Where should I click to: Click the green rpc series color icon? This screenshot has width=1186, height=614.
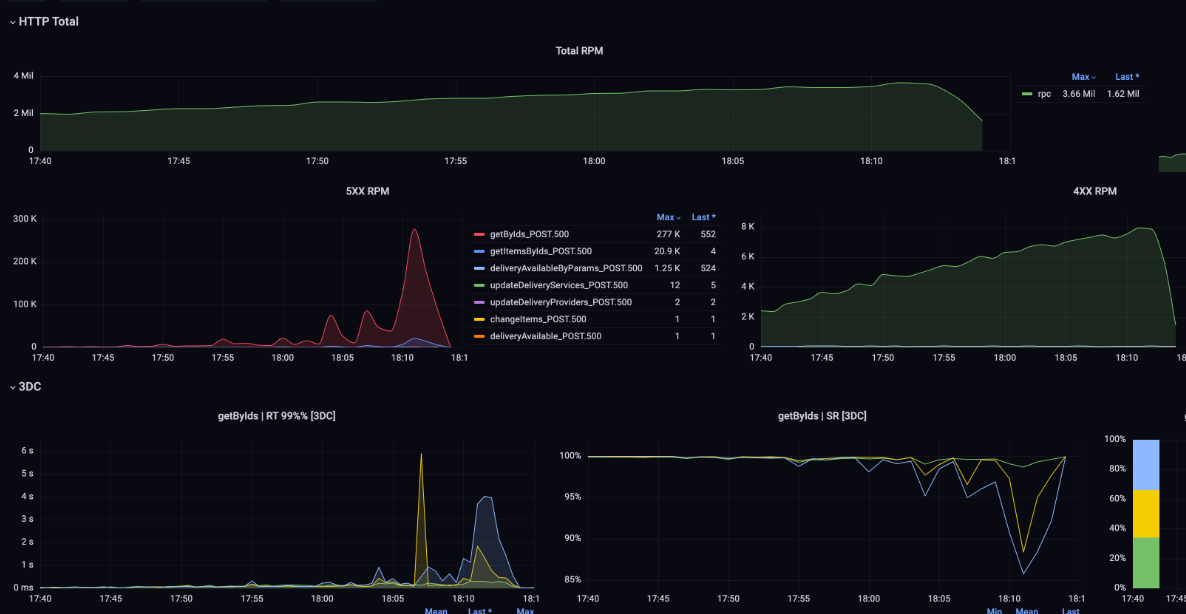(1027, 94)
